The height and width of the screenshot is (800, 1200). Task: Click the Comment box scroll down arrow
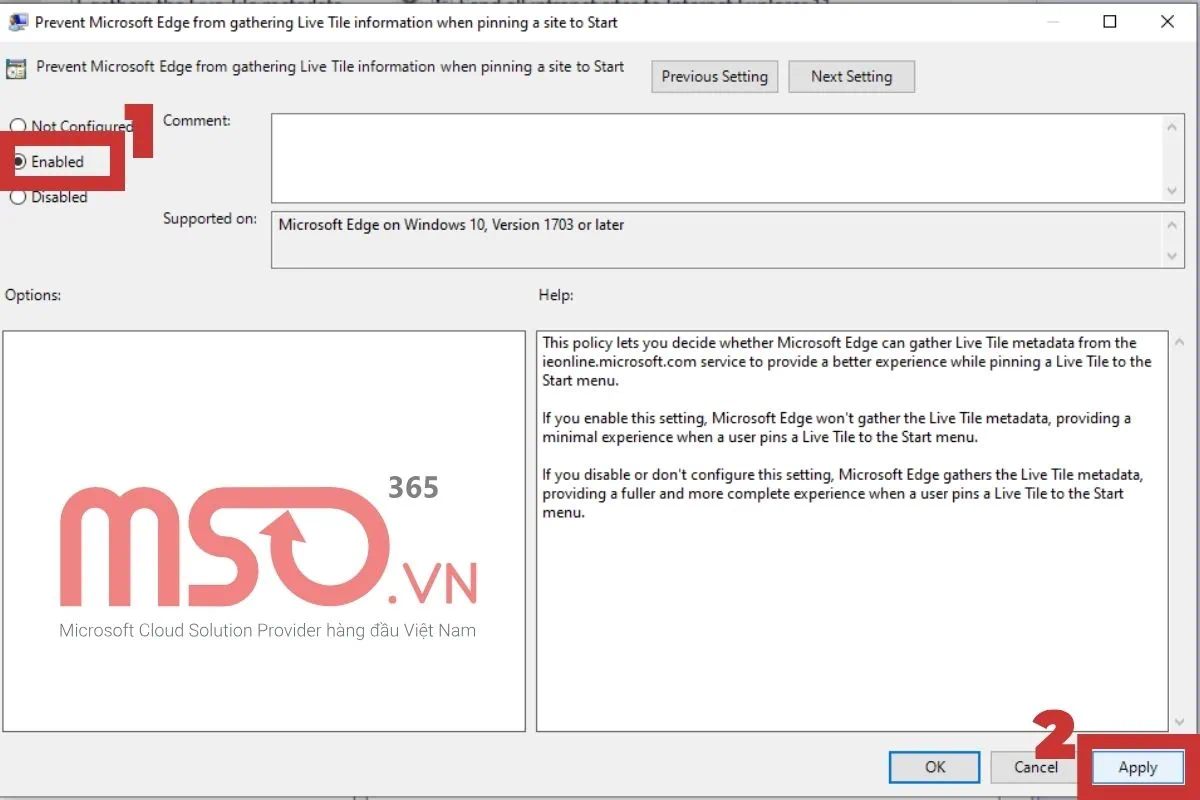tap(1173, 190)
